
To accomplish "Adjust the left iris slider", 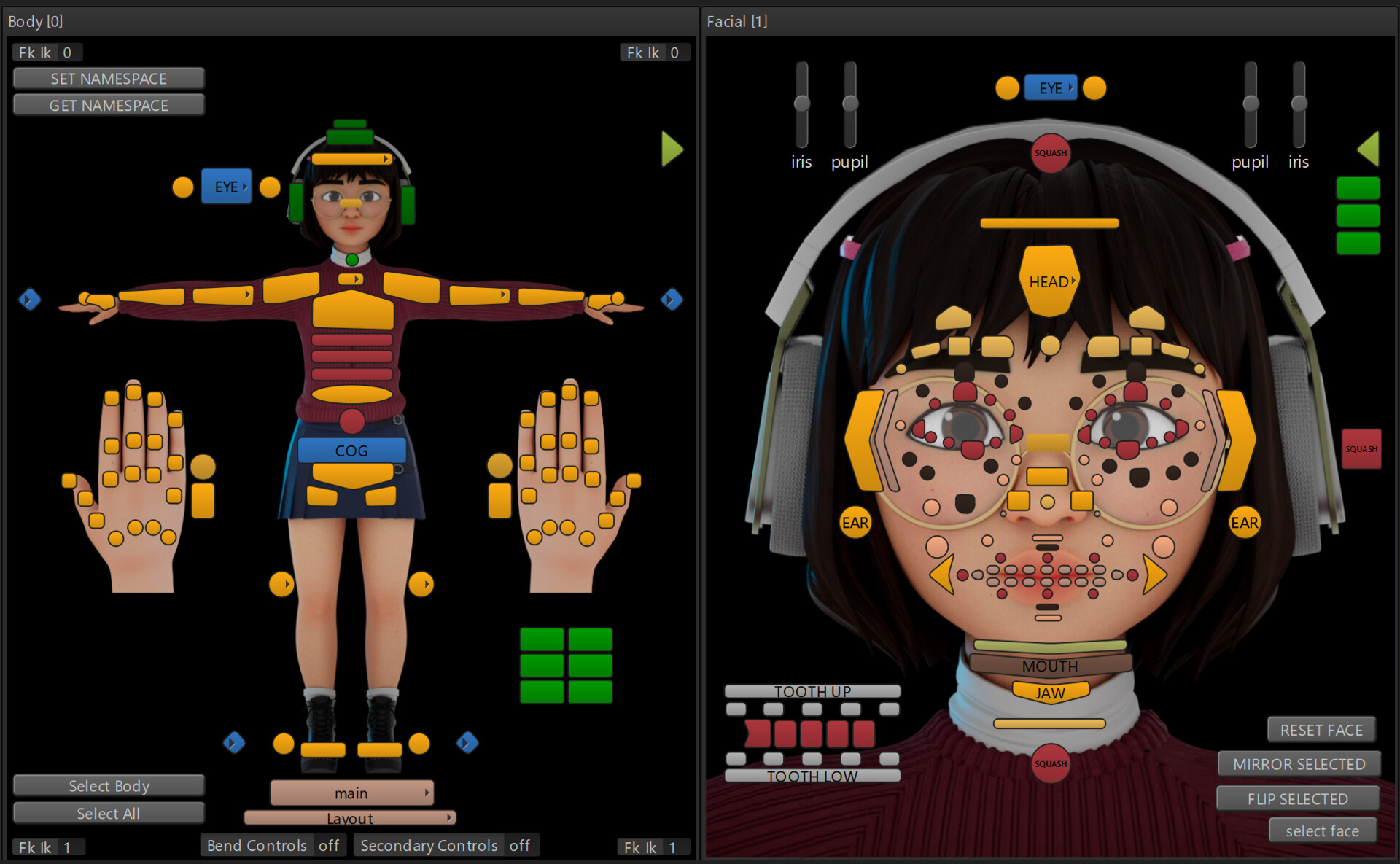I will [801, 104].
